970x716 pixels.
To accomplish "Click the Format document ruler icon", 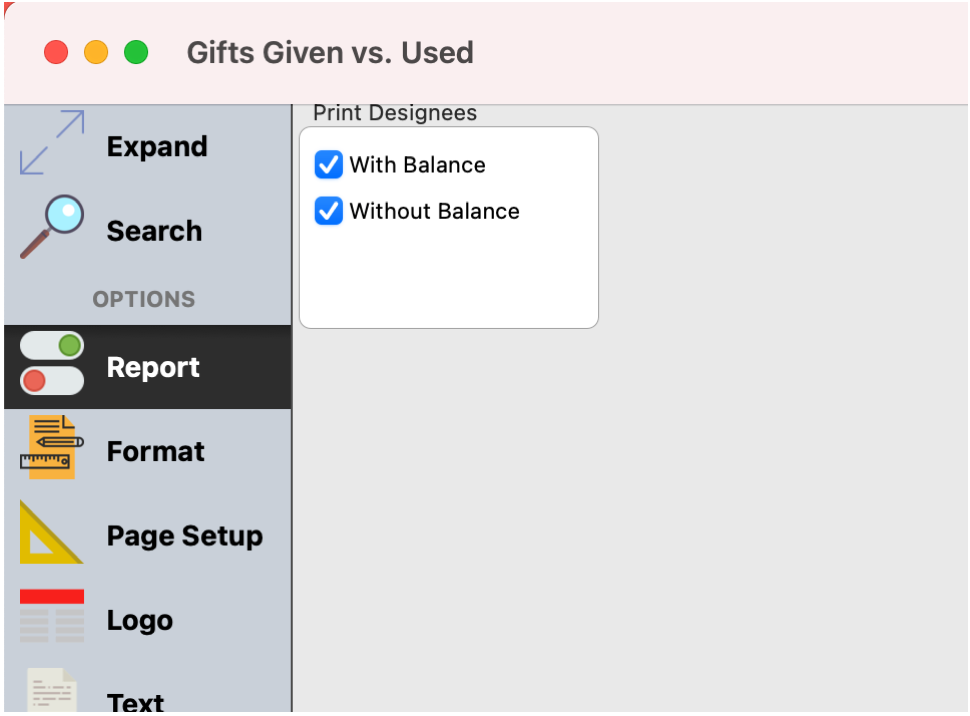I will click(x=52, y=447).
